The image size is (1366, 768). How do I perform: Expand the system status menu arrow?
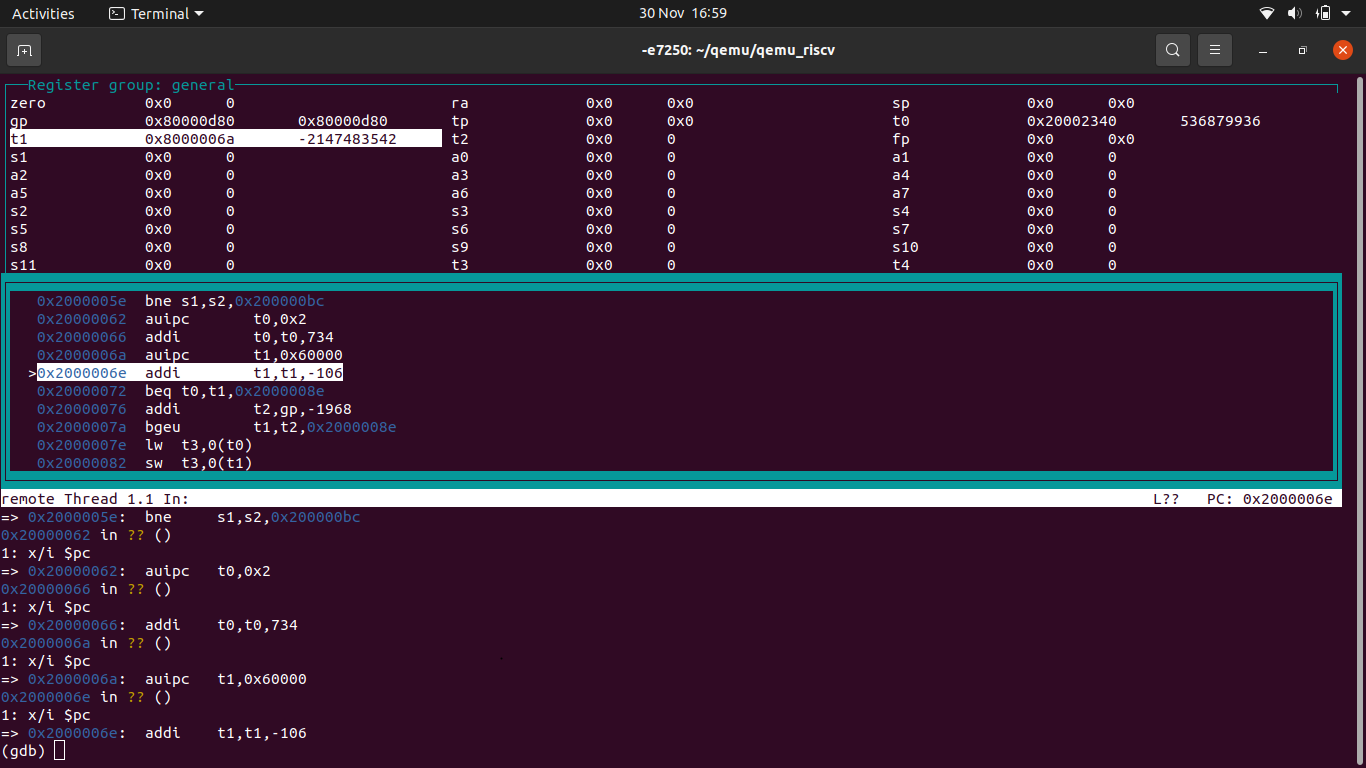coord(1345,13)
